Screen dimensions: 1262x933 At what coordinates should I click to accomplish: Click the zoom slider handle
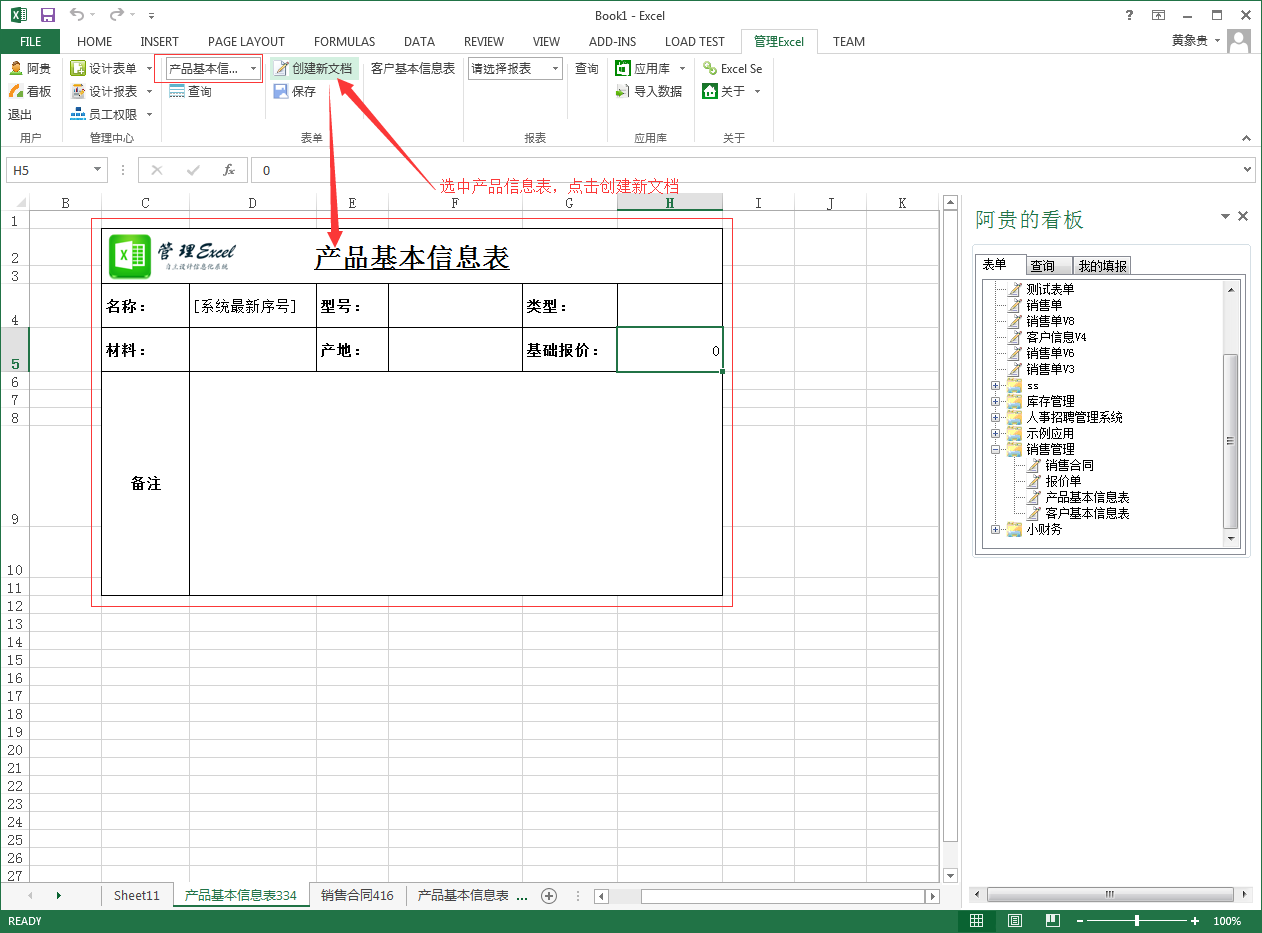tap(1137, 921)
